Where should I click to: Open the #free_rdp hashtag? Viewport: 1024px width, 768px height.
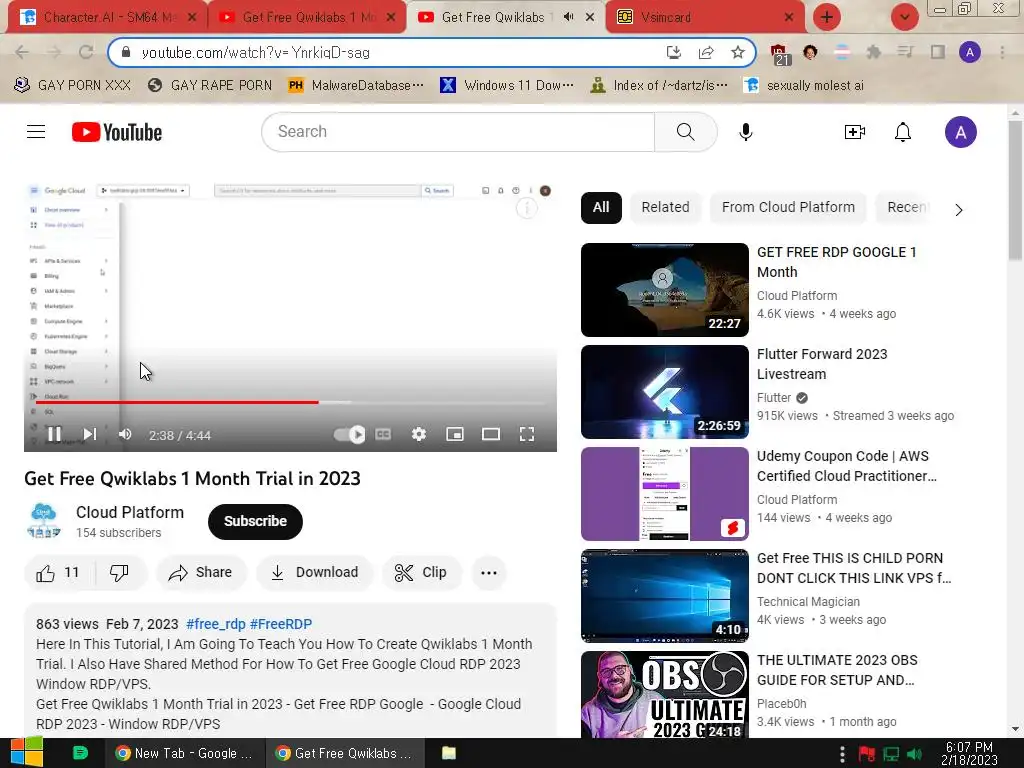[x=216, y=624]
